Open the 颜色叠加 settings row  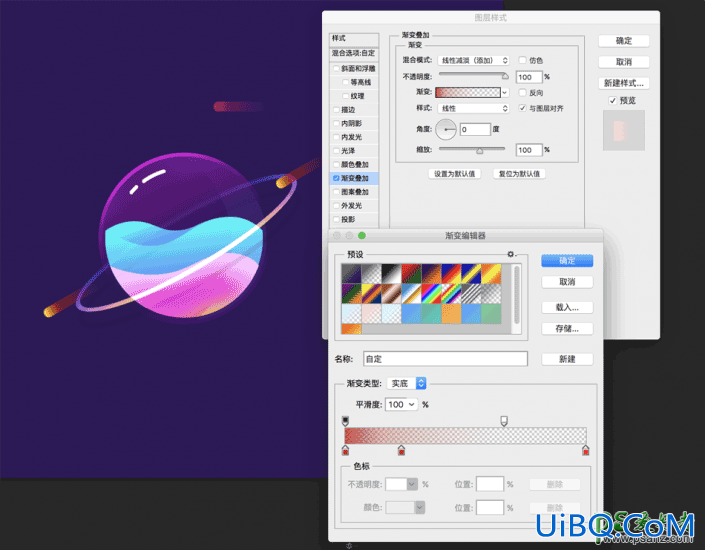(x=354, y=165)
